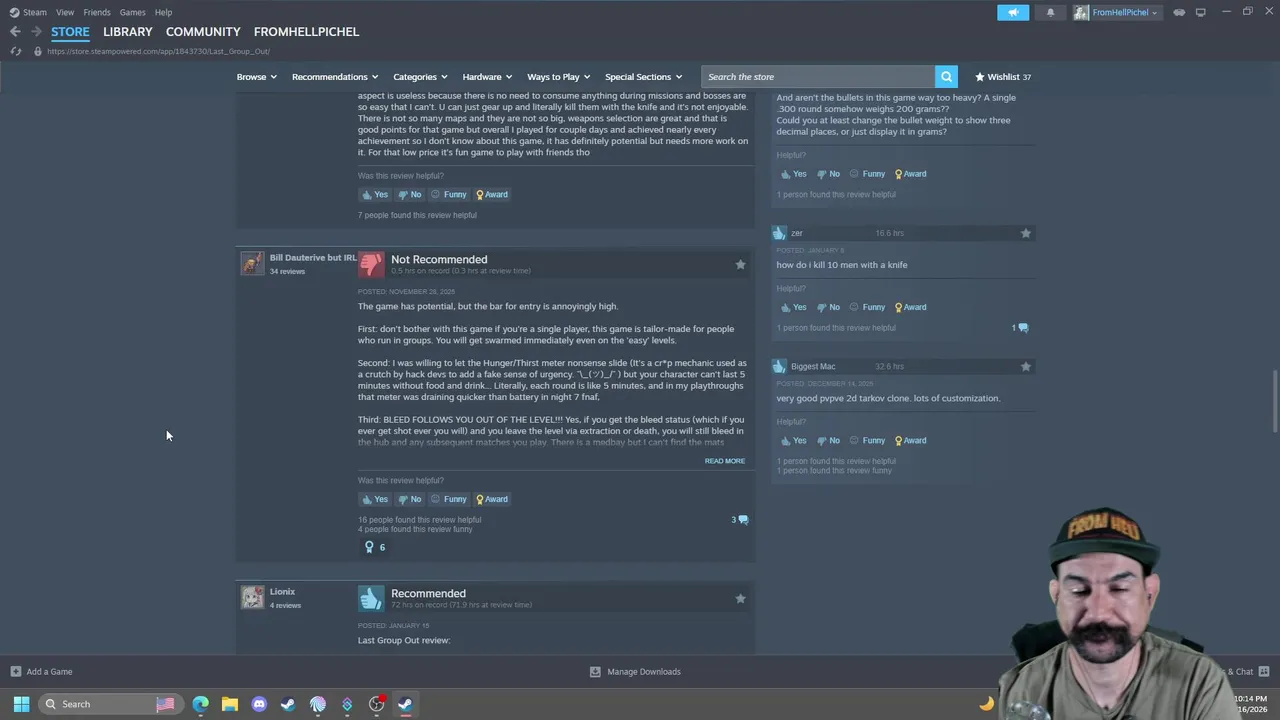Vote No on Biggest Mac's review
Screen dimensions: 1280x720
click(x=829, y=440)
